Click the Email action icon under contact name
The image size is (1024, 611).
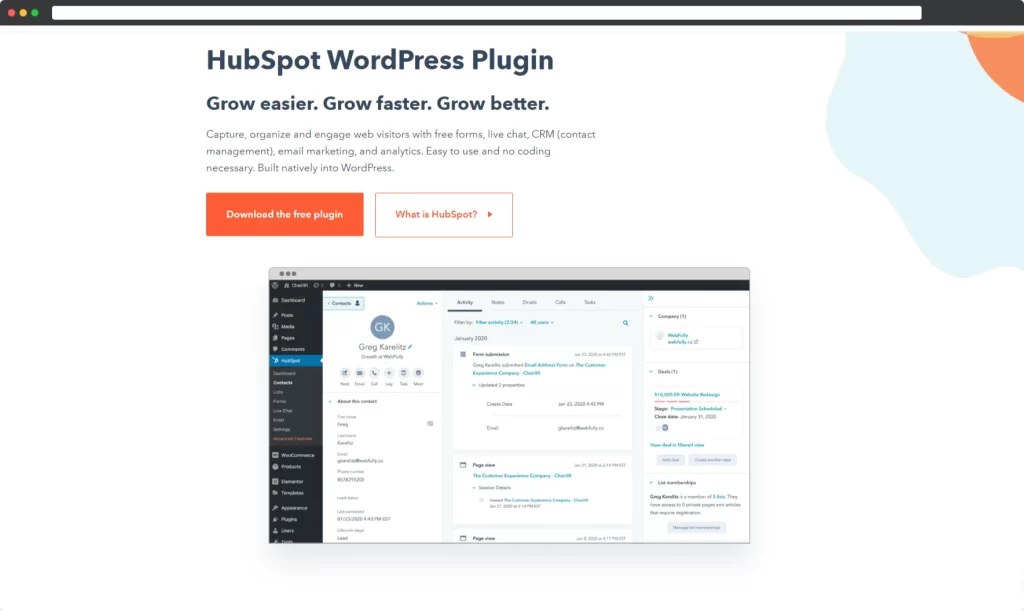359,373
